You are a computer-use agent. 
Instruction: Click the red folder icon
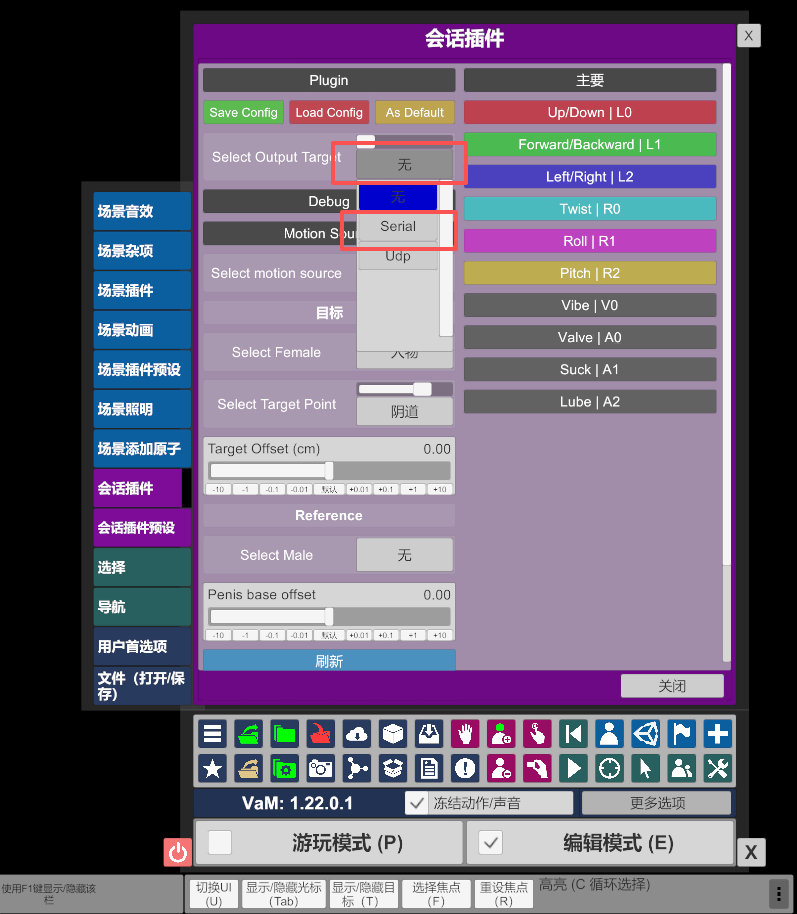(321, 733)
